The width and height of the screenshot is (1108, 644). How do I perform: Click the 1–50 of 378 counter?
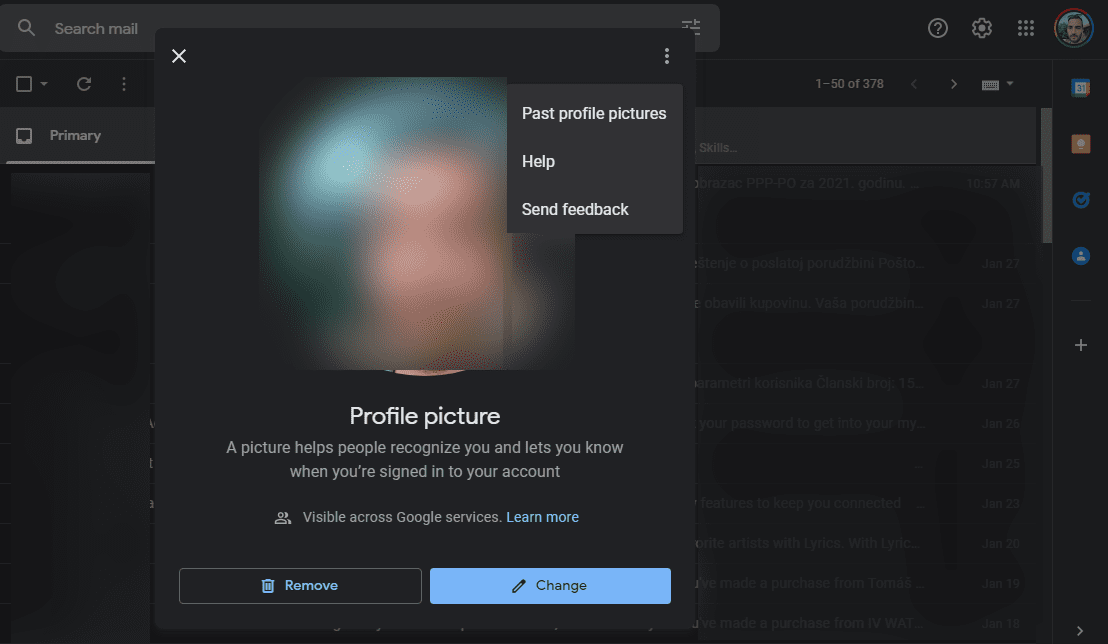pos(849,84)
